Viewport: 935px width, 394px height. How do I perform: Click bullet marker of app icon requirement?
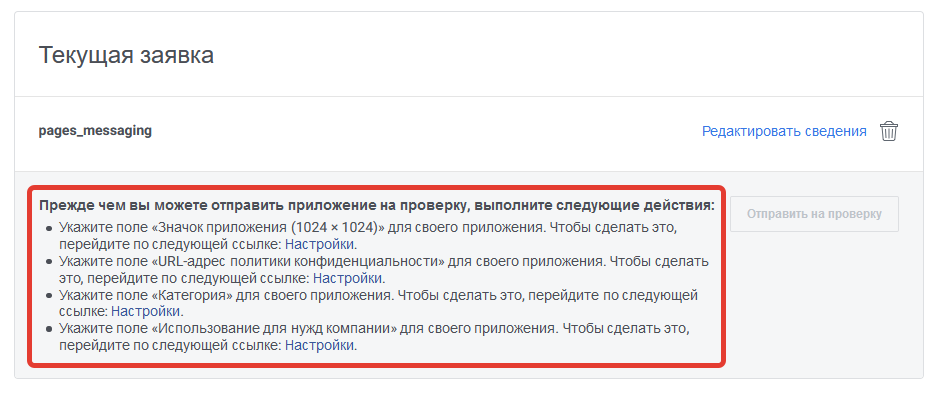click(48, 228)
